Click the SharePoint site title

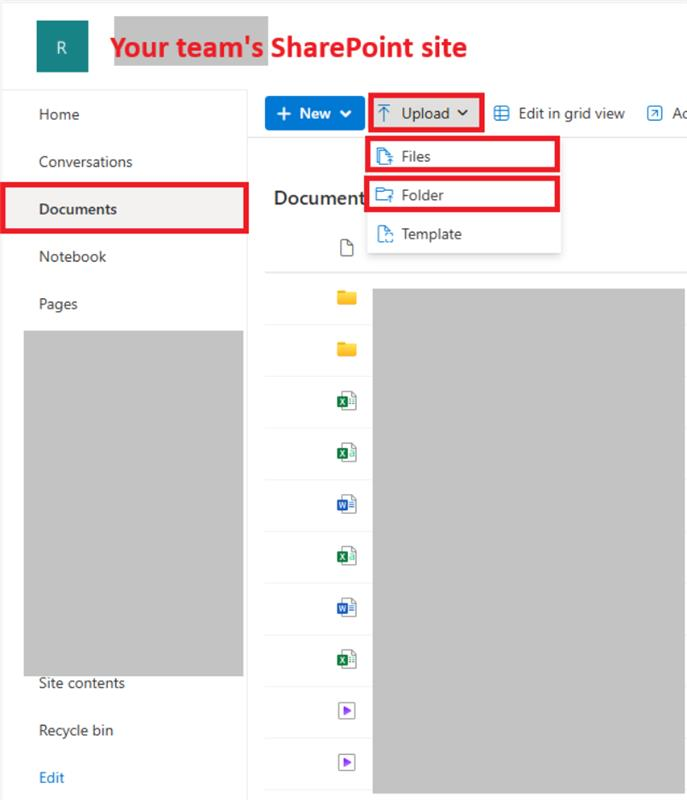pos(289,47)
